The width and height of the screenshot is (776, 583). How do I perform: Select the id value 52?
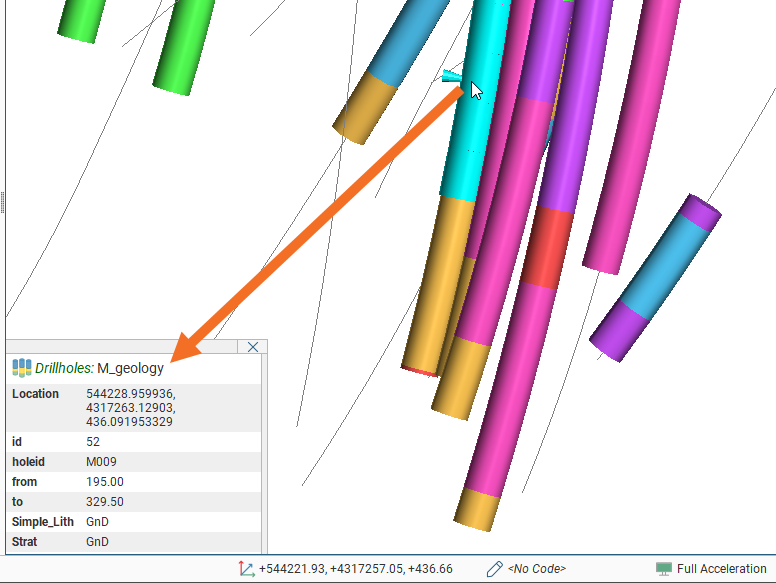93,441
